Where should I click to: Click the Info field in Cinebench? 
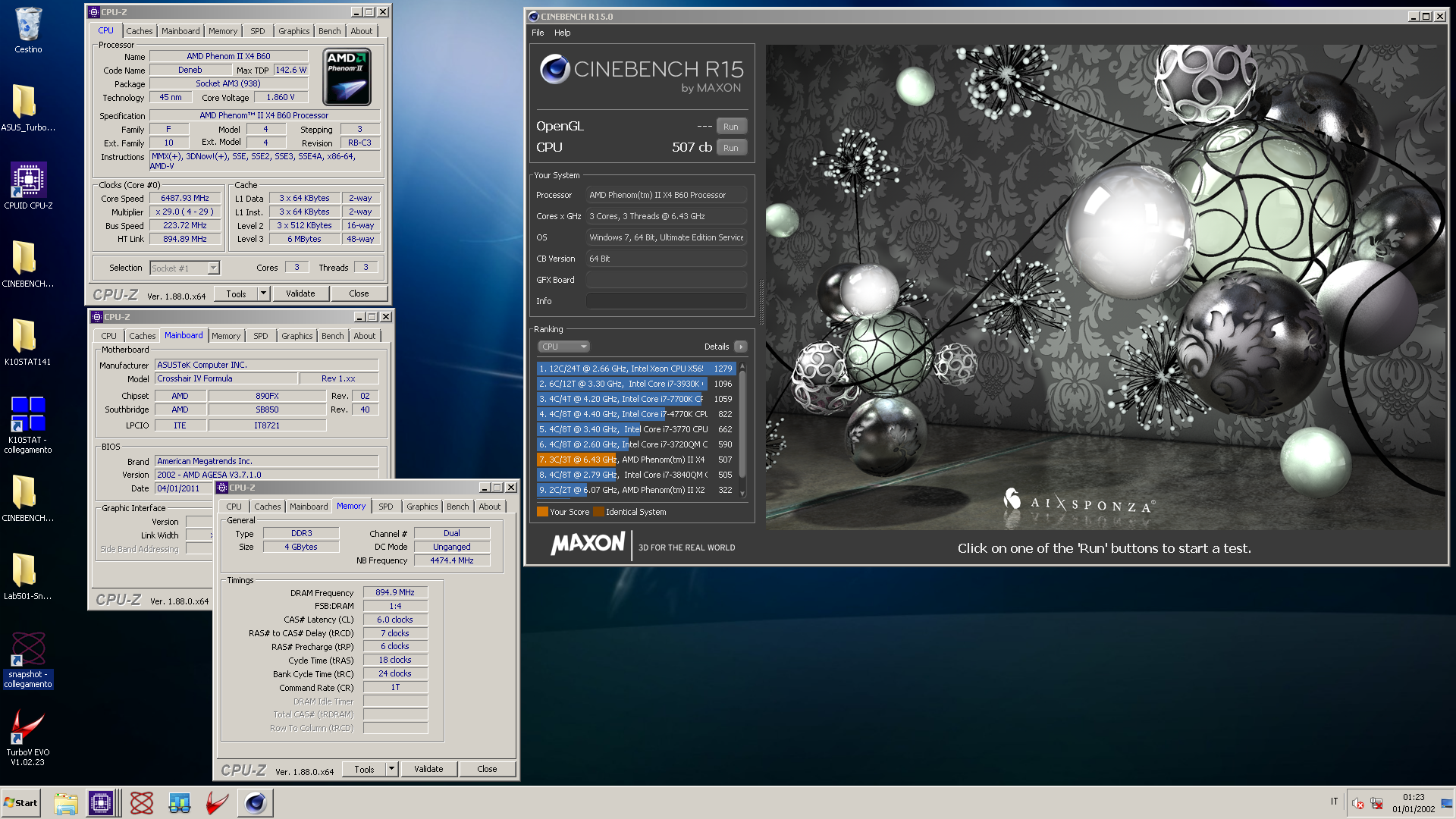666,301
